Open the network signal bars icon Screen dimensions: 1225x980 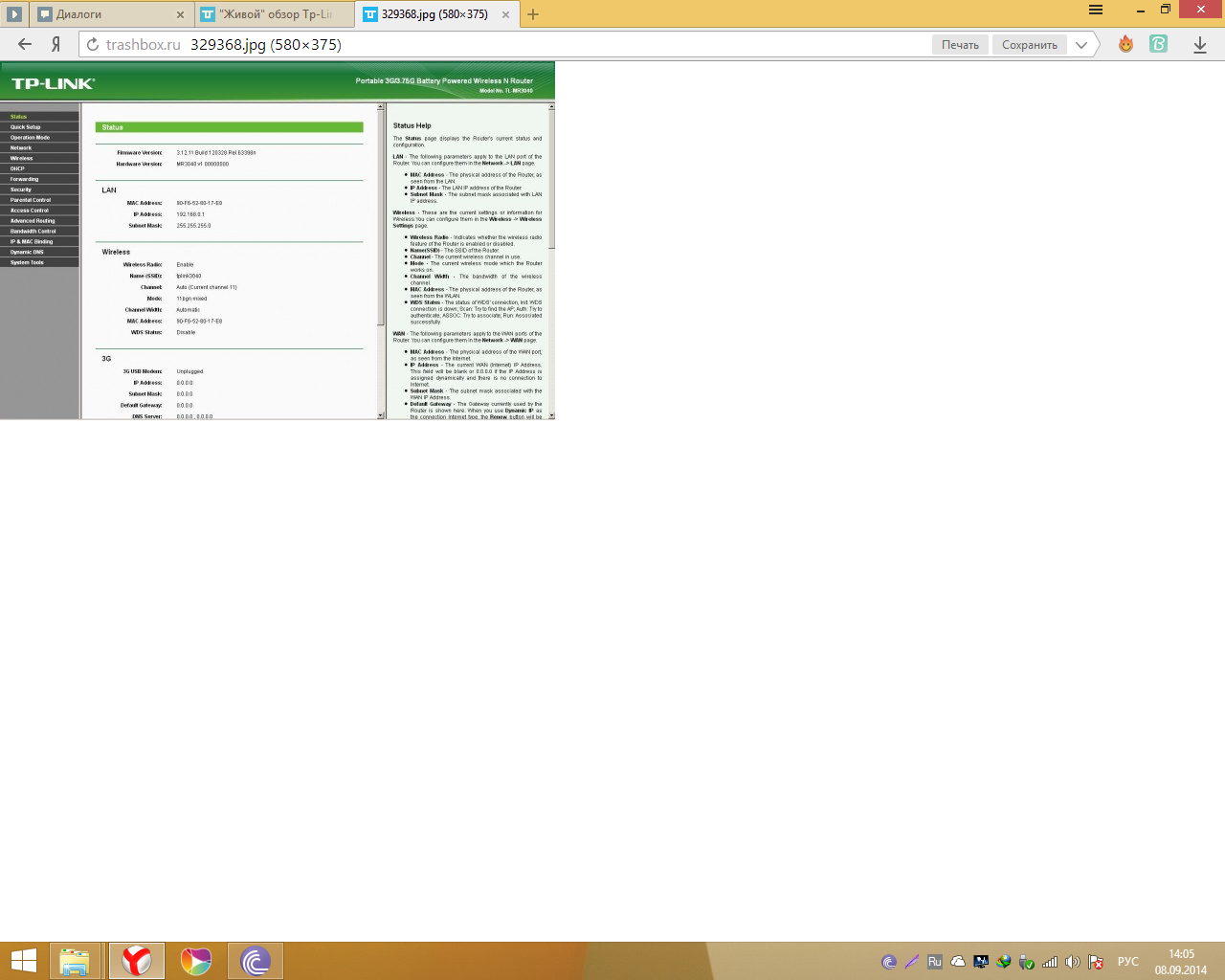point(1050,962)
